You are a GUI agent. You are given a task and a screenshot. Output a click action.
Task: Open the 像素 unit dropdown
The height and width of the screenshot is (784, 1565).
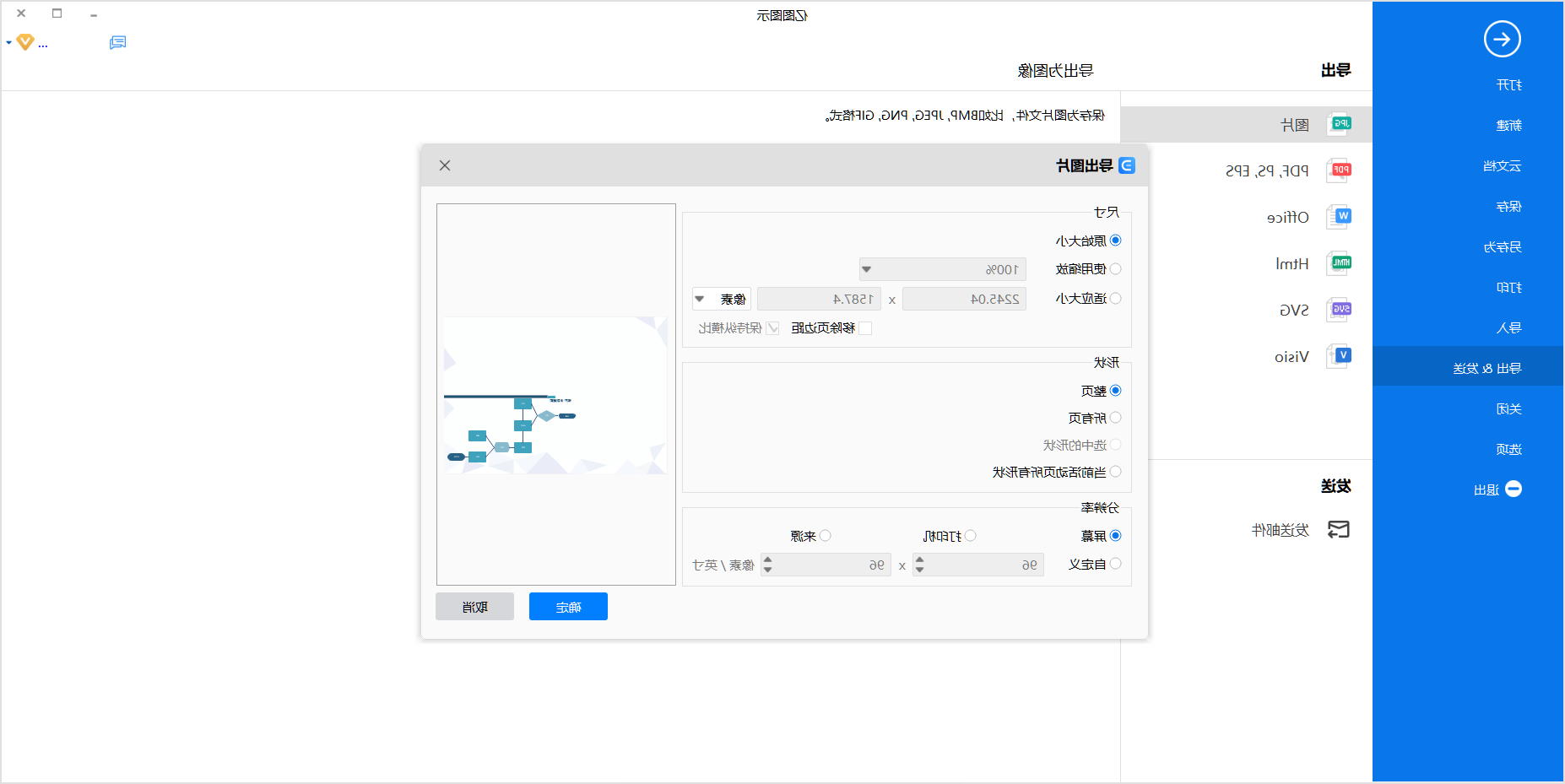[x=722, y=299]
